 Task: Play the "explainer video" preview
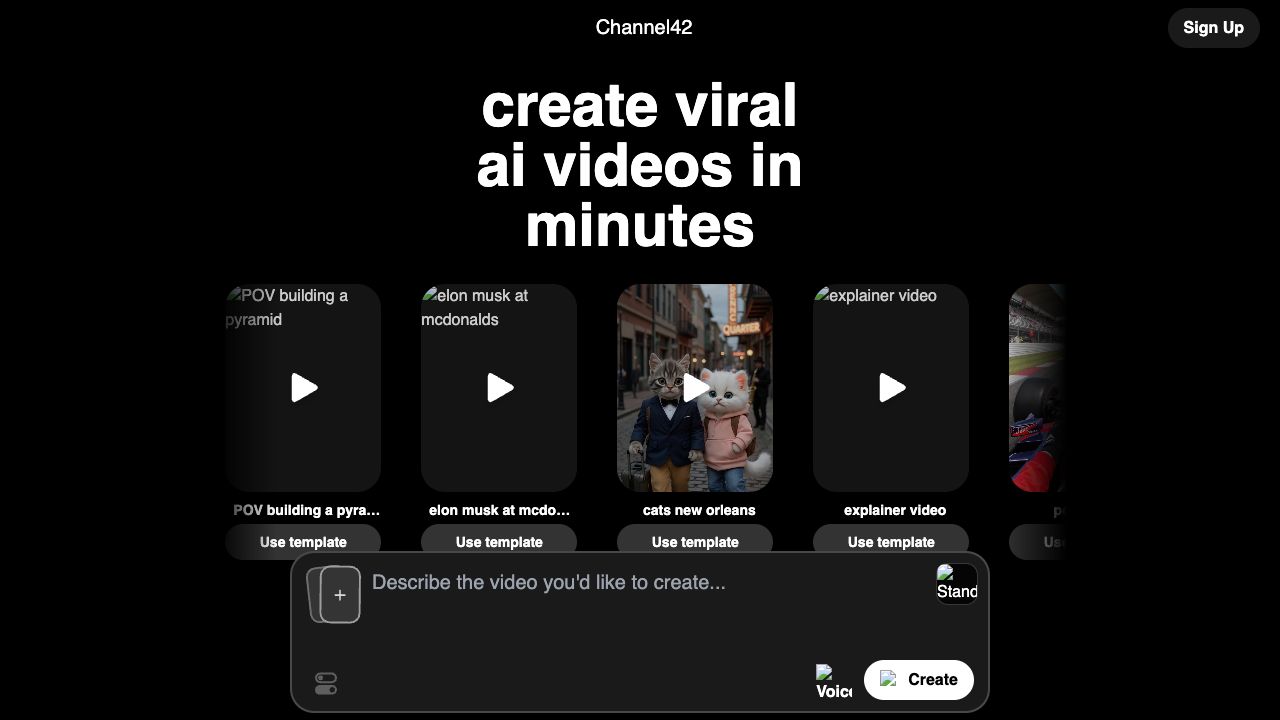(891, 388)
